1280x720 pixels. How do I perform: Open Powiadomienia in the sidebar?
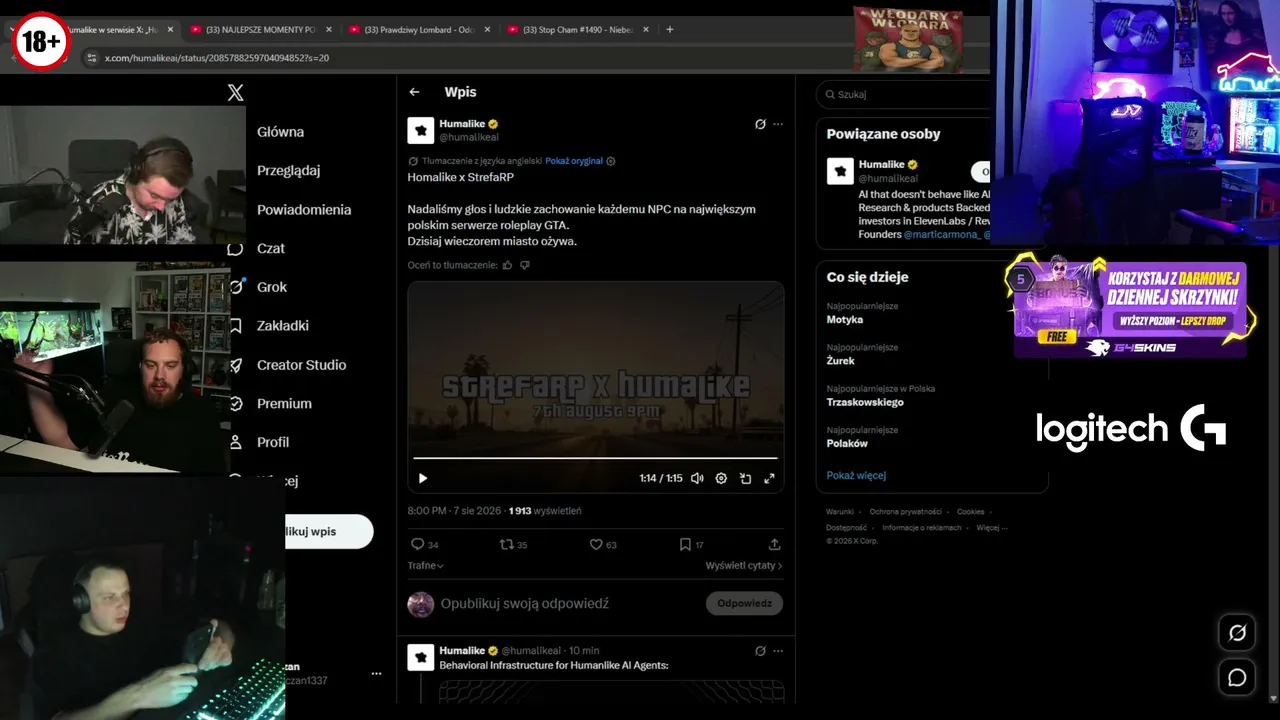(304, 210)
